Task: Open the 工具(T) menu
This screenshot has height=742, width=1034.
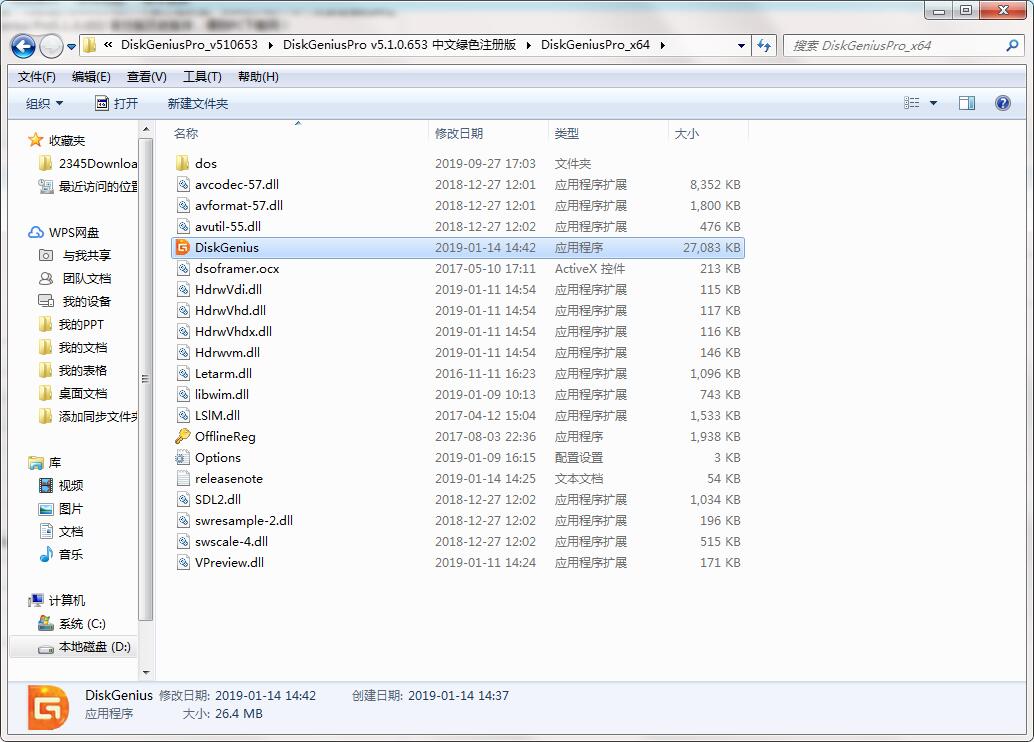Action: point(202,77)
